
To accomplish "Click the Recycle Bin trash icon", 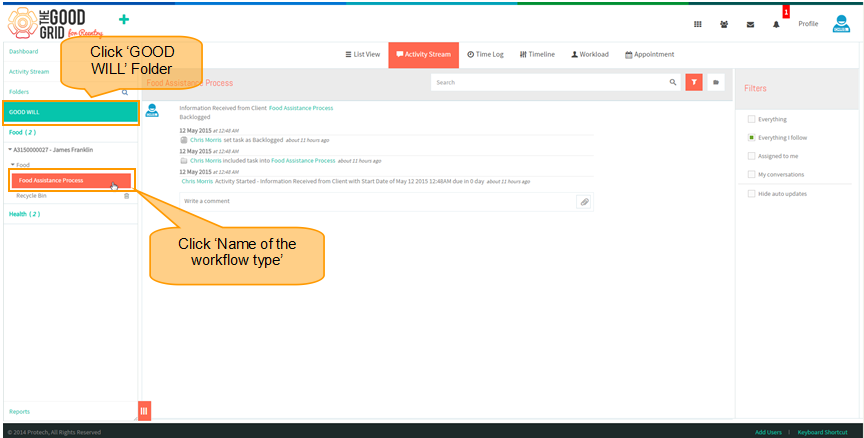I will click(x=127, y=196).
